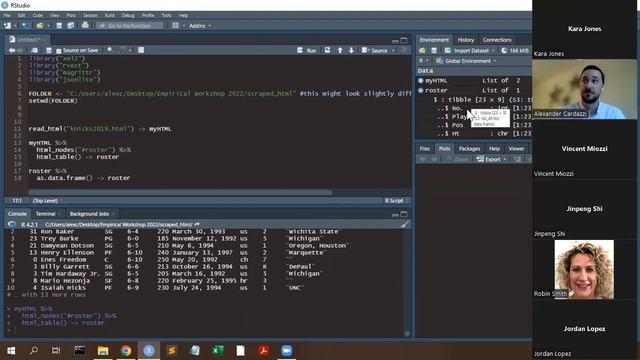Open the Viewer tab
Image resolution: width=640 pixels, height=360 pixels.
[x=516, y=149]
